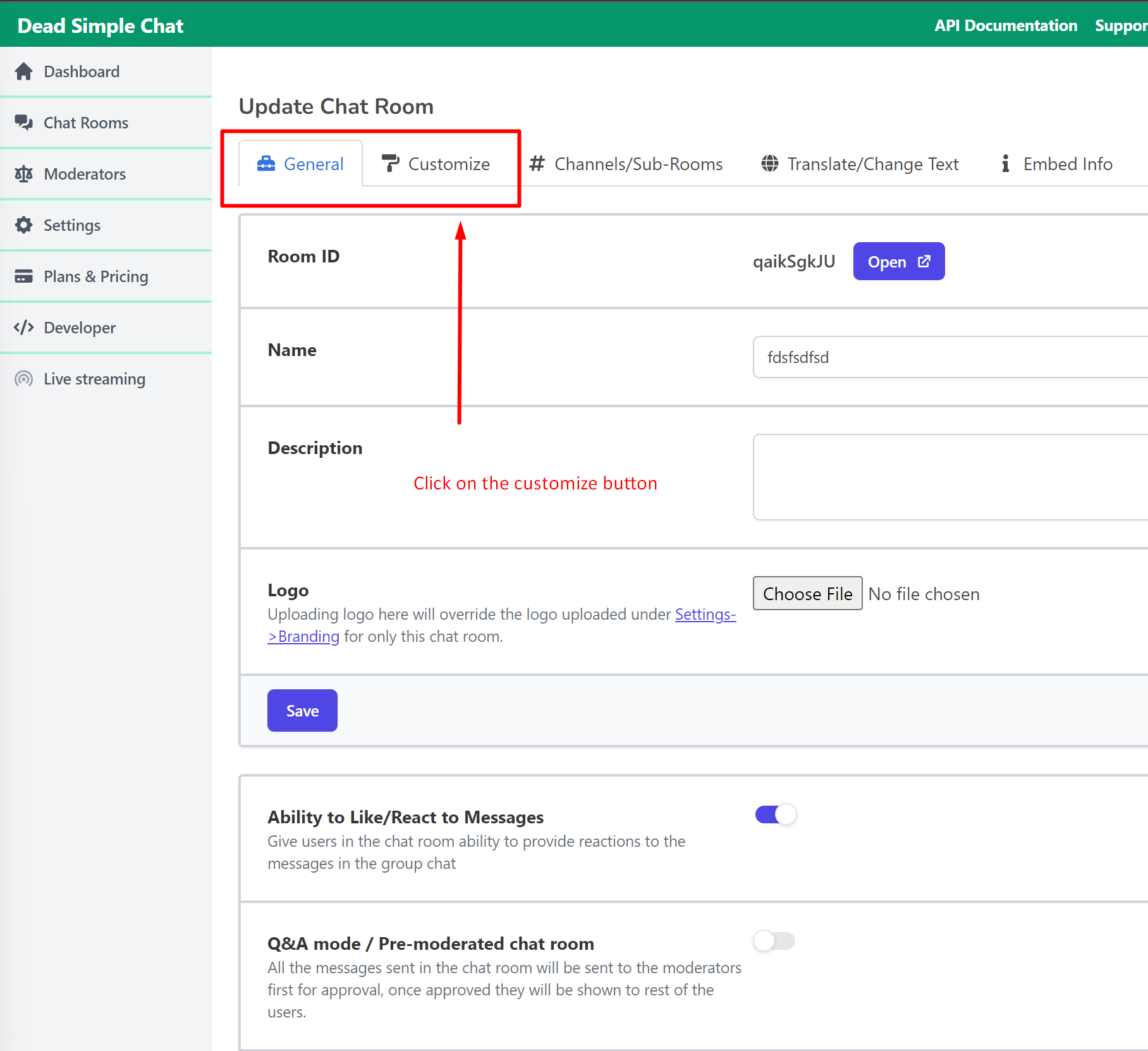Click the Moderators scales icon

(x=24, y=173)
